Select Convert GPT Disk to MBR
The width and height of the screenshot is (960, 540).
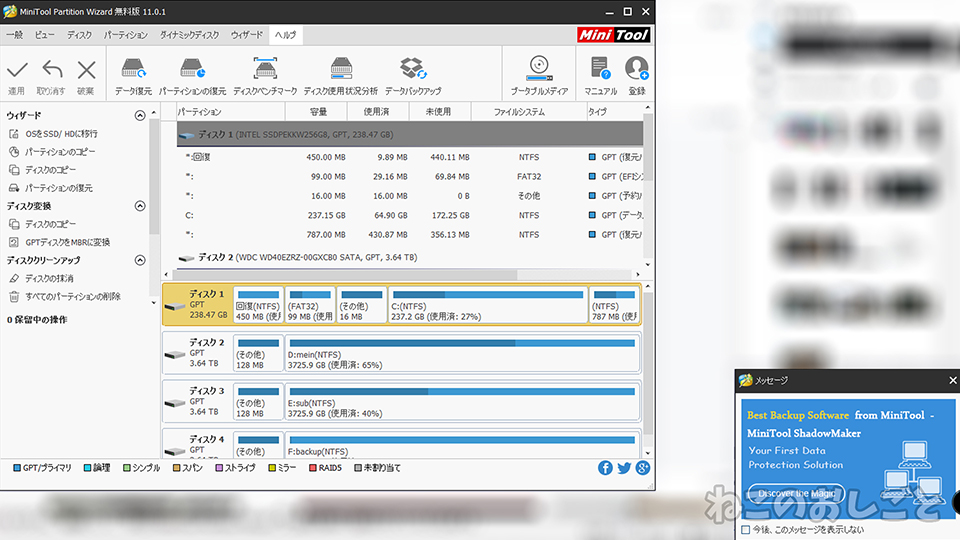click(67, 242)
